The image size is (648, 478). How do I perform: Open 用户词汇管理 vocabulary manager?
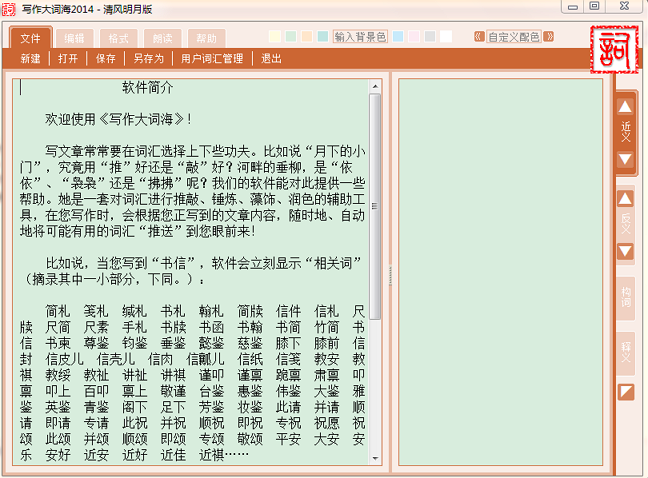[x=212, y=59]
